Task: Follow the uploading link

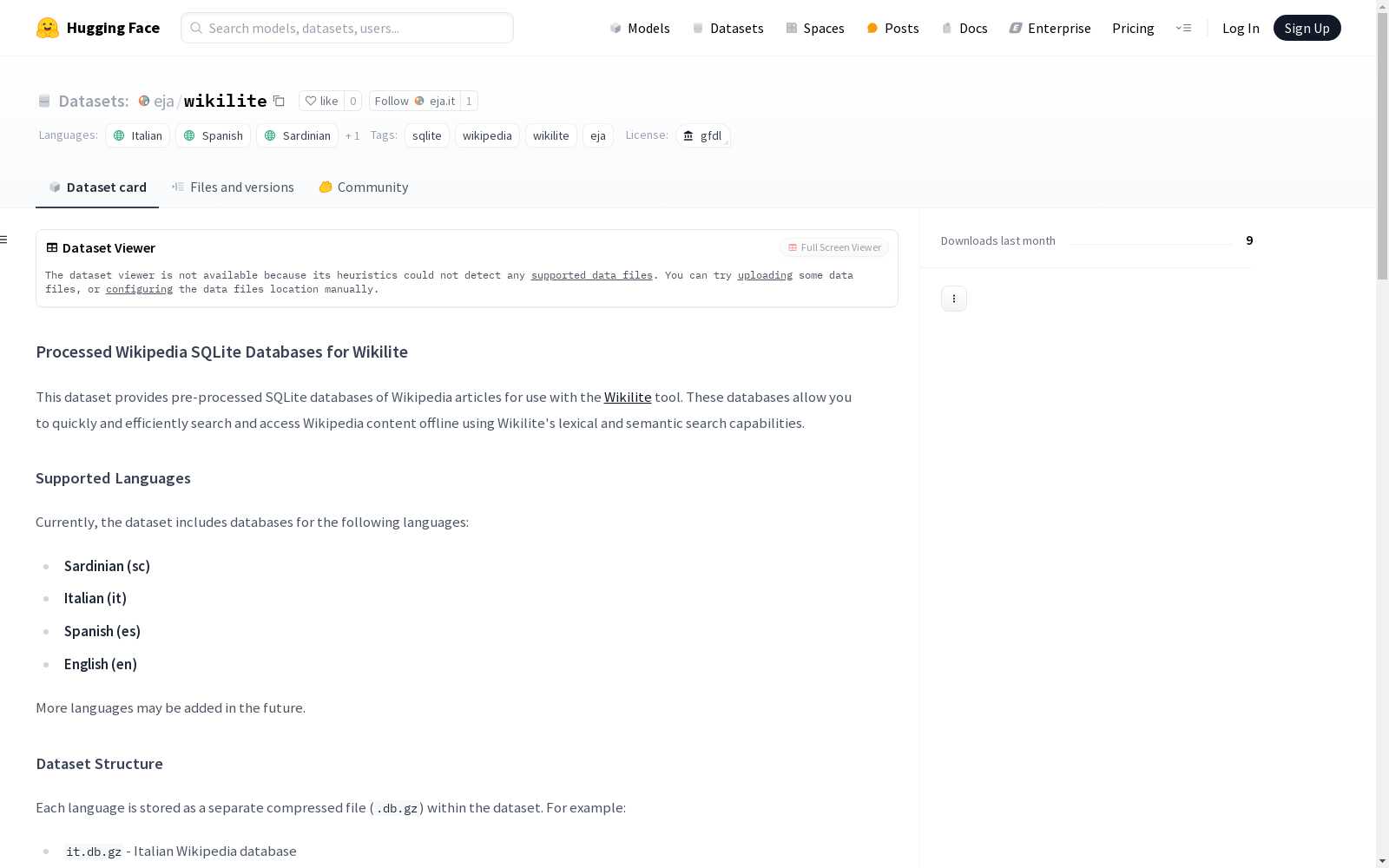Action: click(x=765, y=275)
